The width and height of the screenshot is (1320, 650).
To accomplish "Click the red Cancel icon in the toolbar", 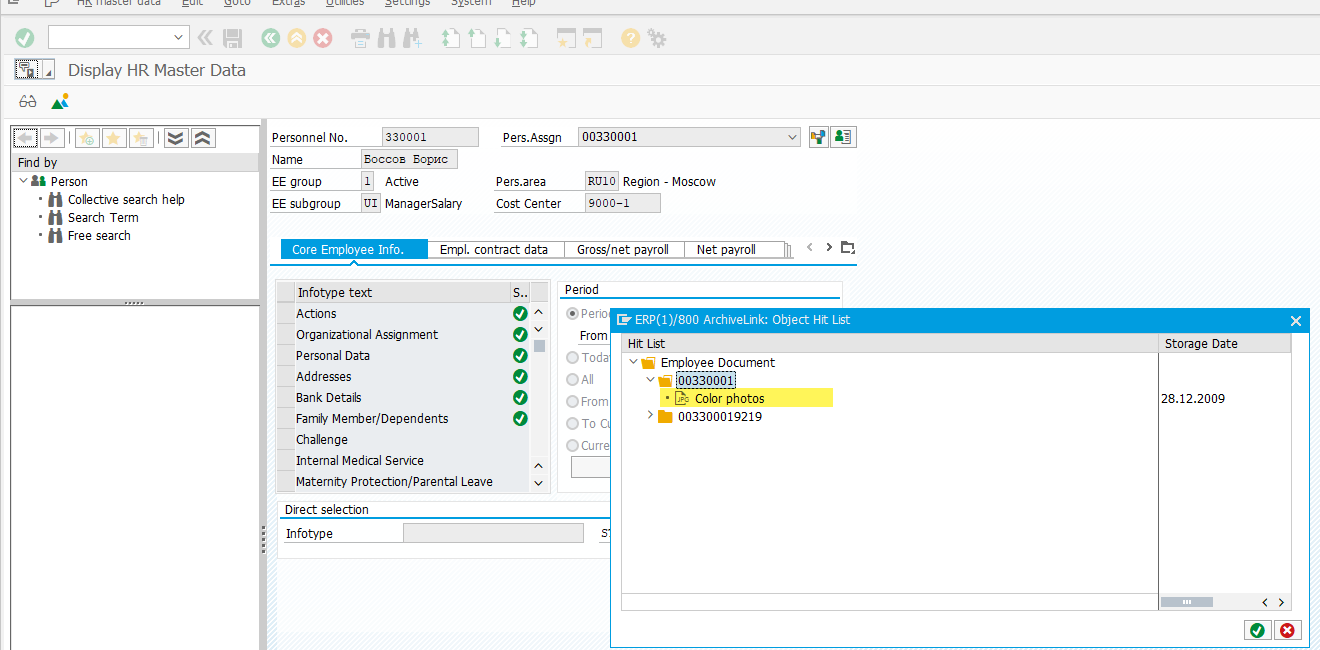I will click(x=323, y=38).
